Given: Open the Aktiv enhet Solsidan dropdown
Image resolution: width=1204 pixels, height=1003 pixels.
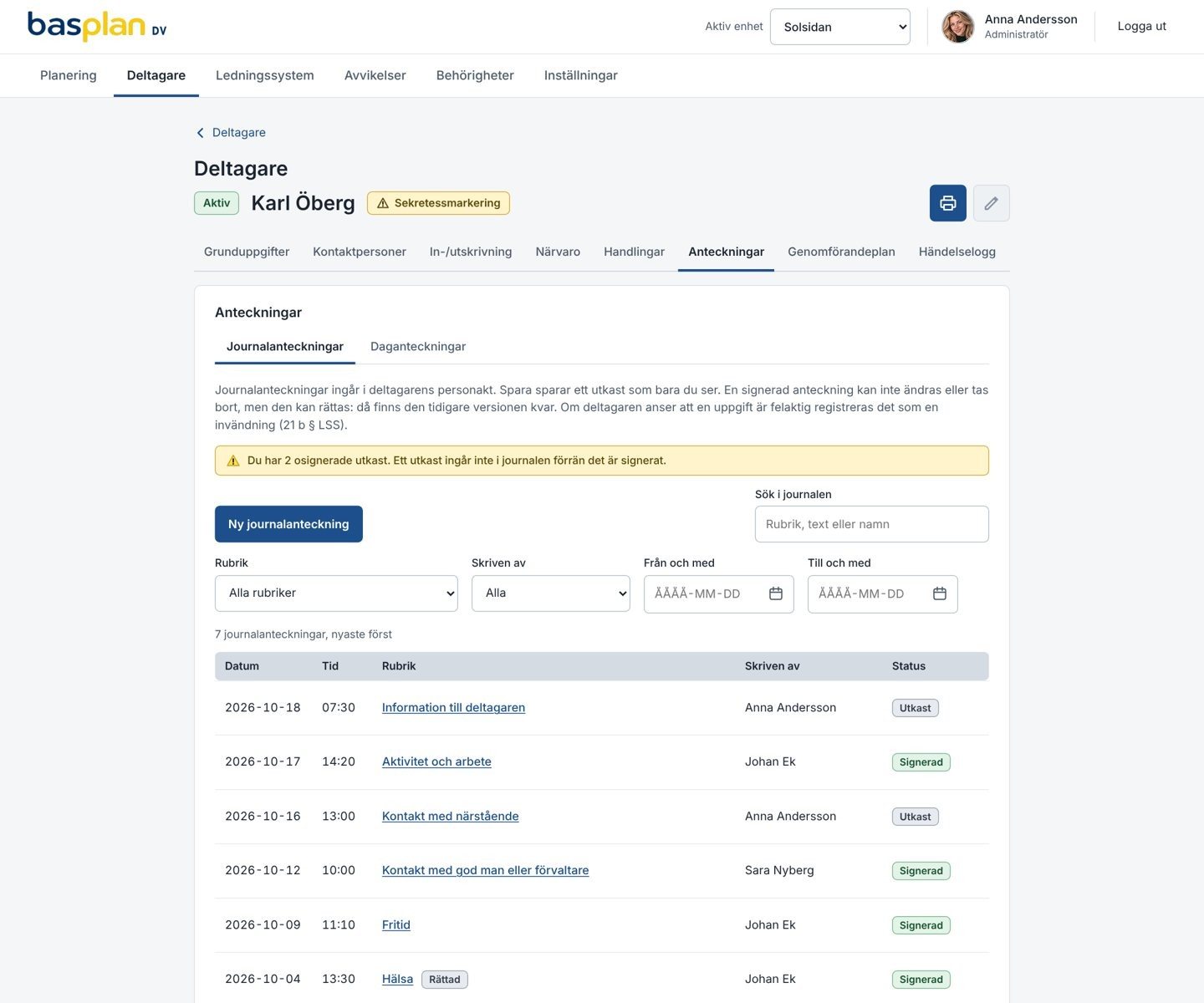Looking at the screenshot, I should [x=840, y=27].
